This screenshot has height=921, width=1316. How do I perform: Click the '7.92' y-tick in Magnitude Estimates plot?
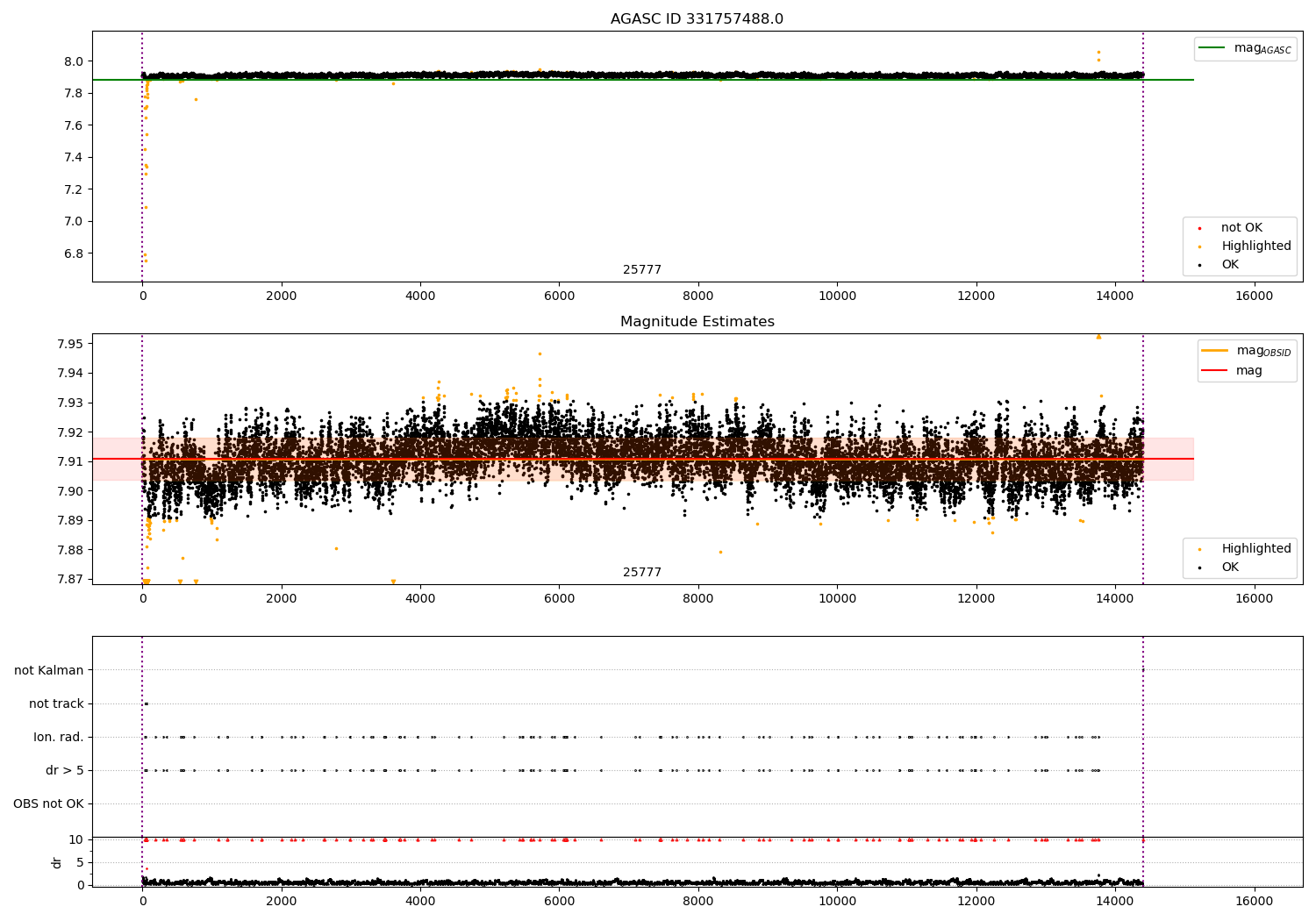coord(70,432)
